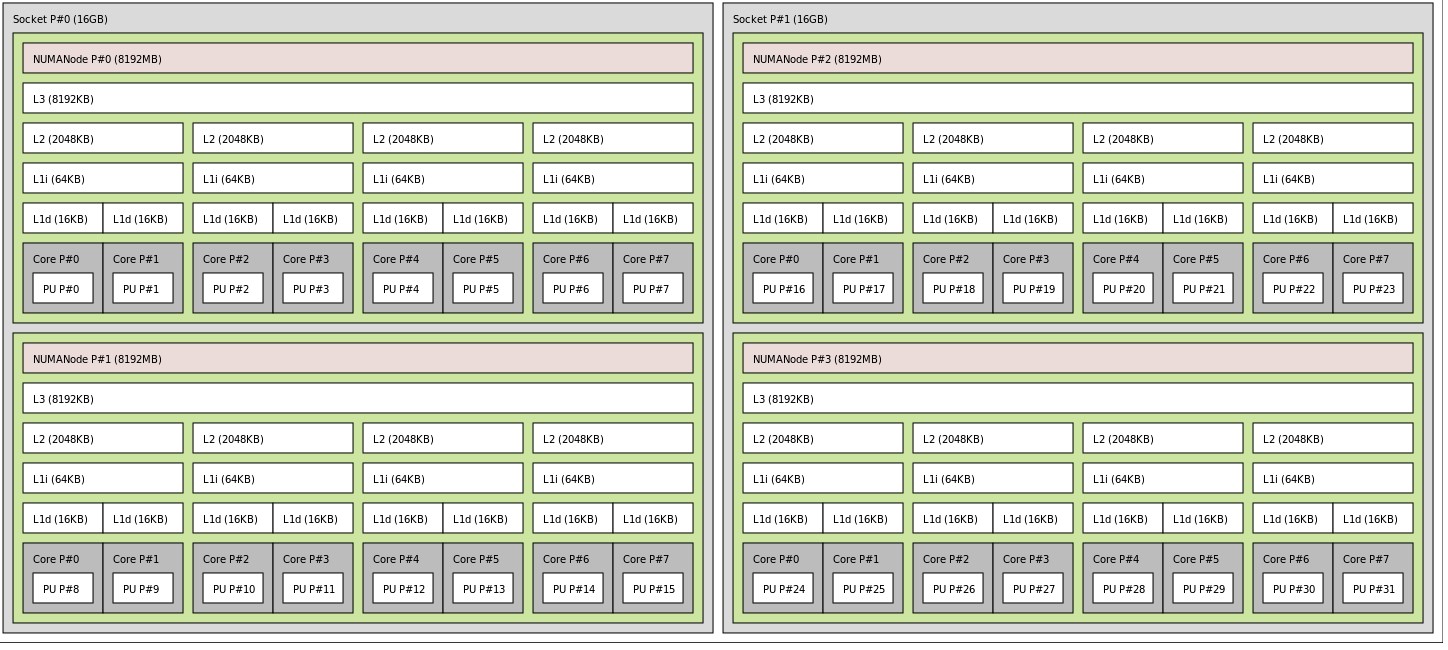Click the Socket P#0 (16GB) header label
The width and height of the screenshot is (1448, 650).
[59, 18]
